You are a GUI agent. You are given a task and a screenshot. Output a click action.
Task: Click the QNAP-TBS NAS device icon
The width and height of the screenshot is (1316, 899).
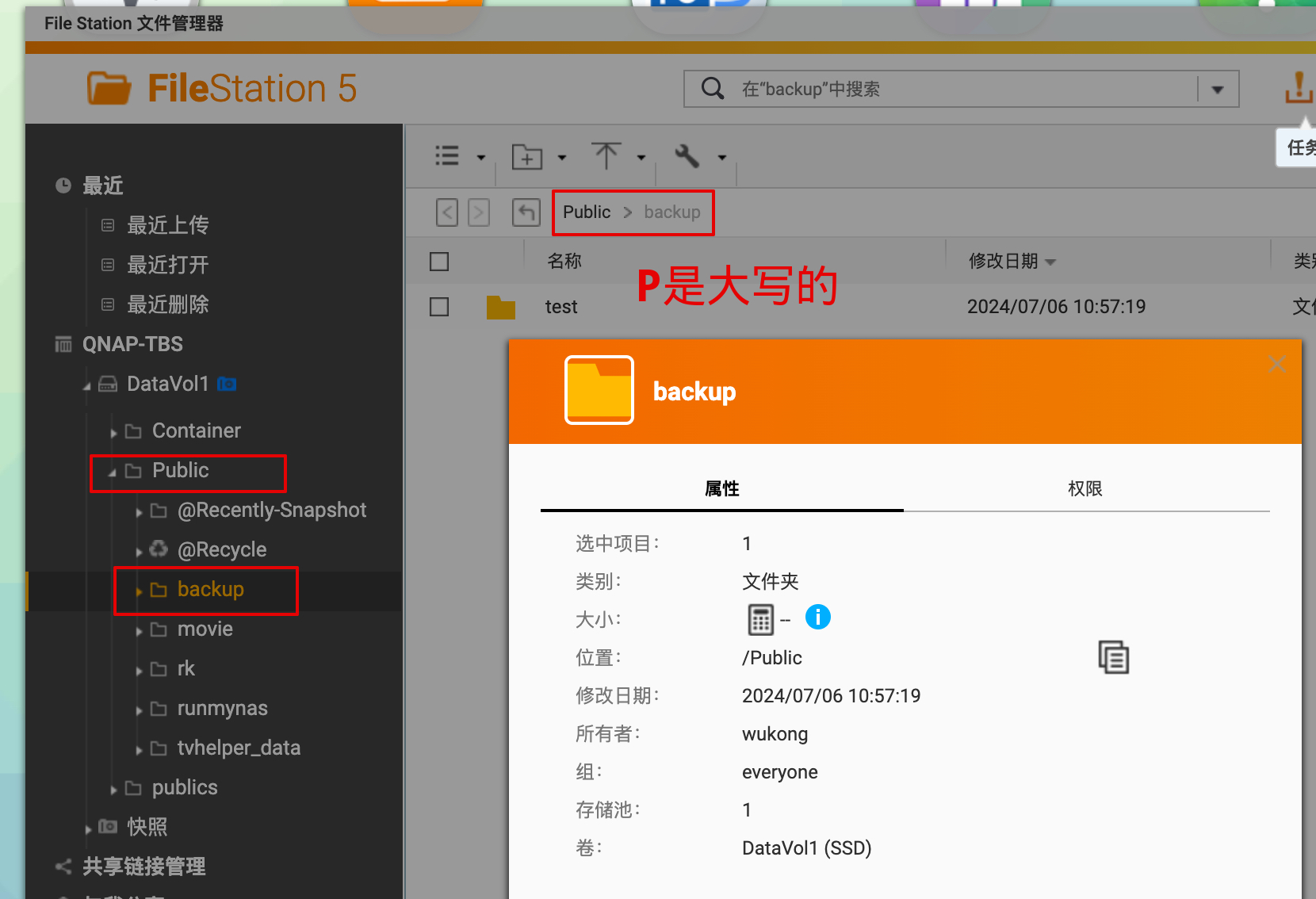point(63,344)
